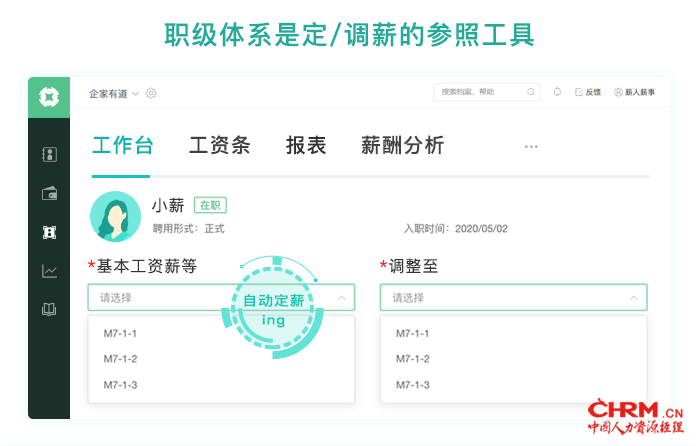
Task: Select M7-1-2 under 基本工资薪等
Action: coord(120,359)
